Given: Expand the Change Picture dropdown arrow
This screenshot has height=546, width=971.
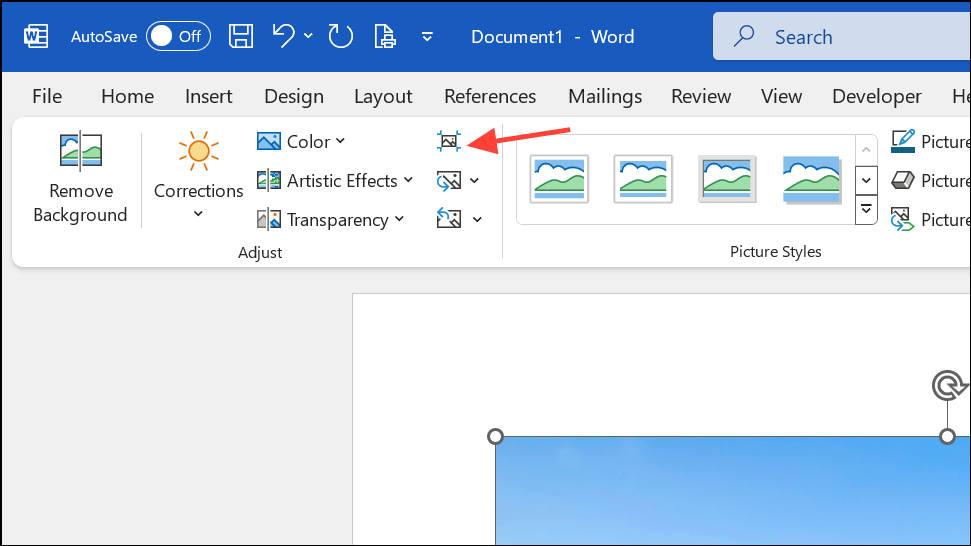Looking at the screenshot, I should pos(475,181).
